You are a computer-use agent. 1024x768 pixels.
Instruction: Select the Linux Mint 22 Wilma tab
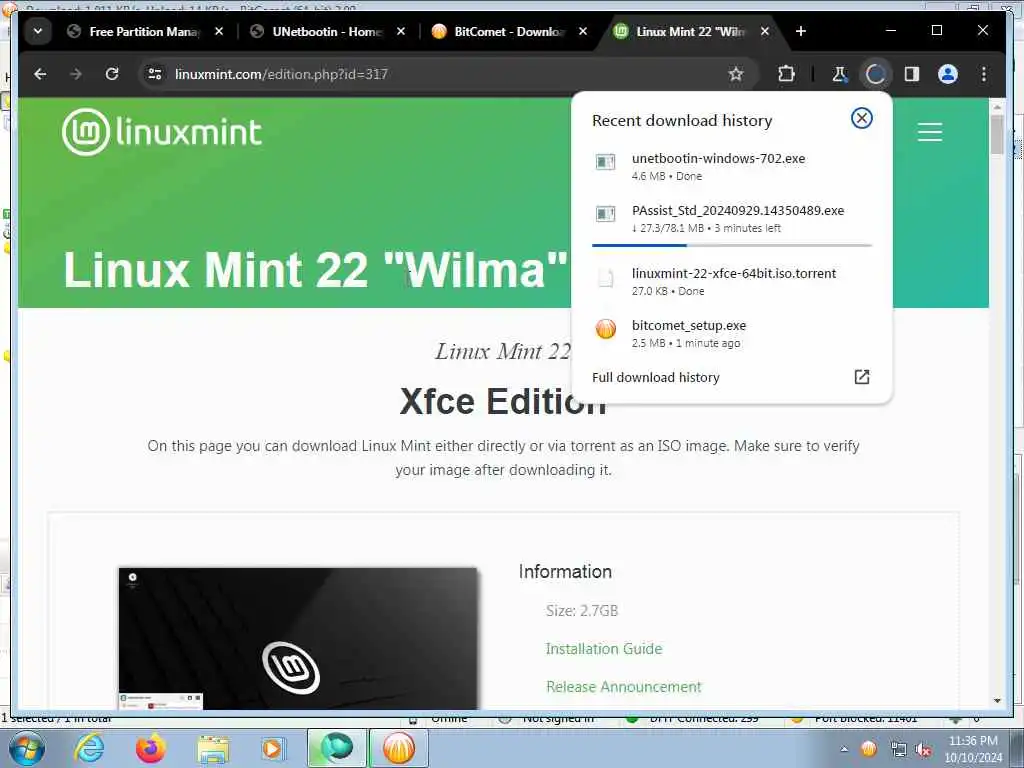(x=691, y=31)
